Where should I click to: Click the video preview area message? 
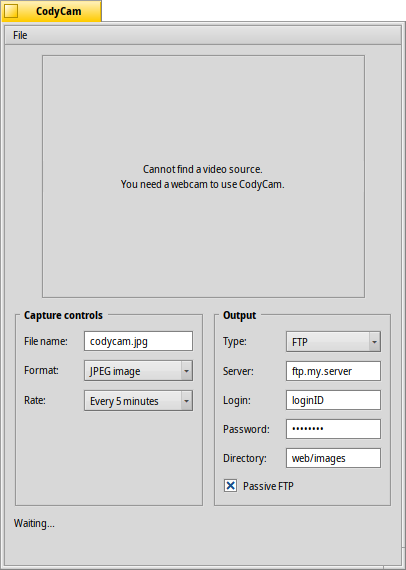click(x=202, y=177)
